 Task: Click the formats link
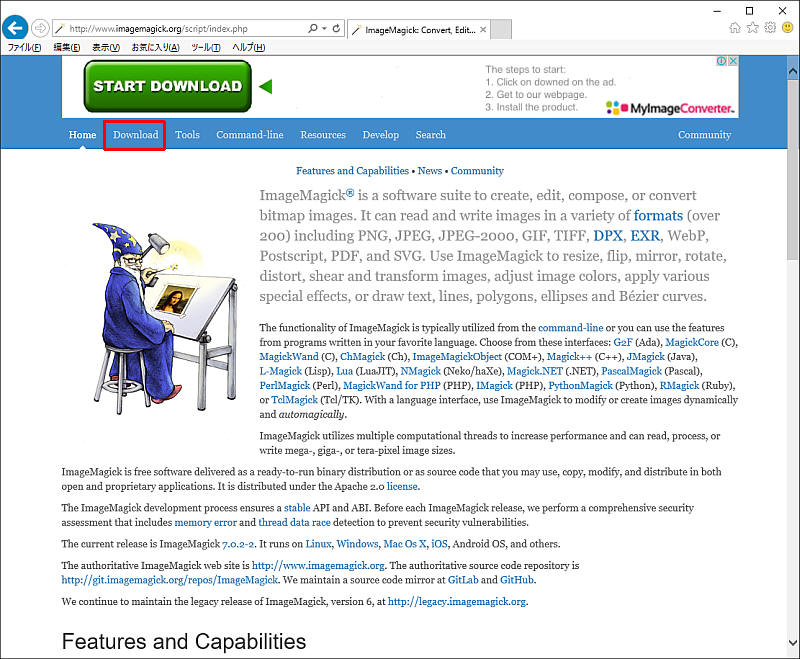click(x=658, y=215)
